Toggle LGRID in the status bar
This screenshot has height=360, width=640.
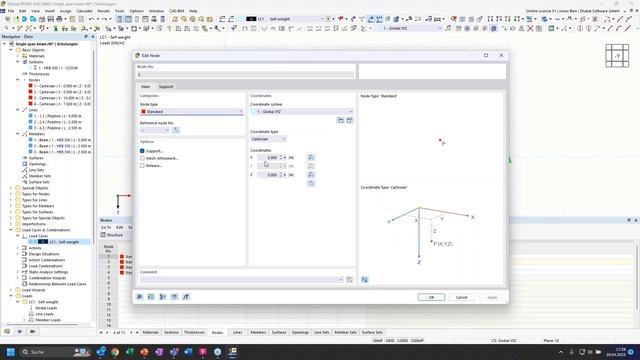(402, 340)
